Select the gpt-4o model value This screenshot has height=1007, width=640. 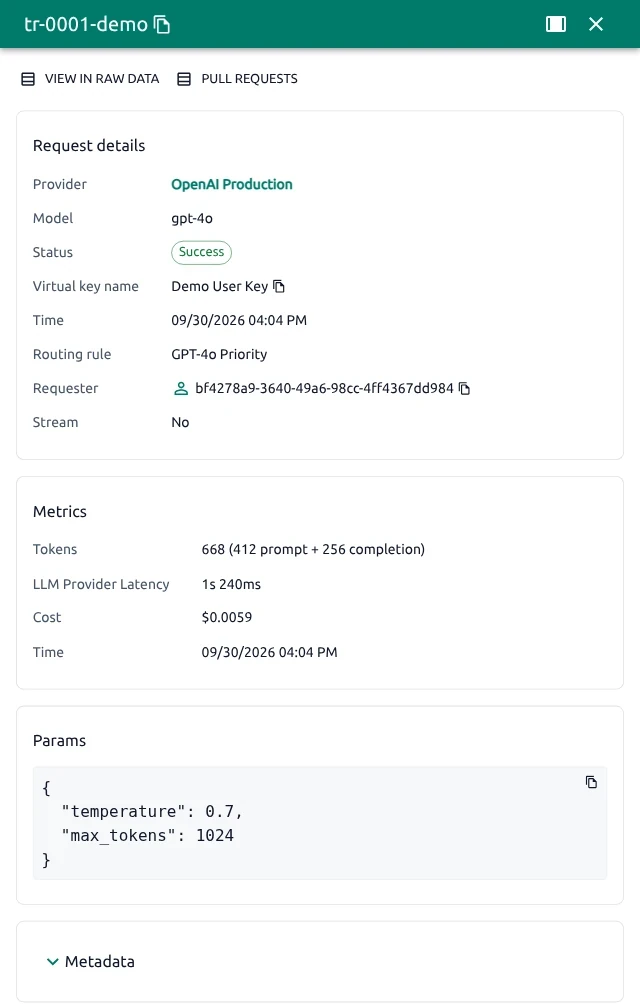tap(192, 218)
